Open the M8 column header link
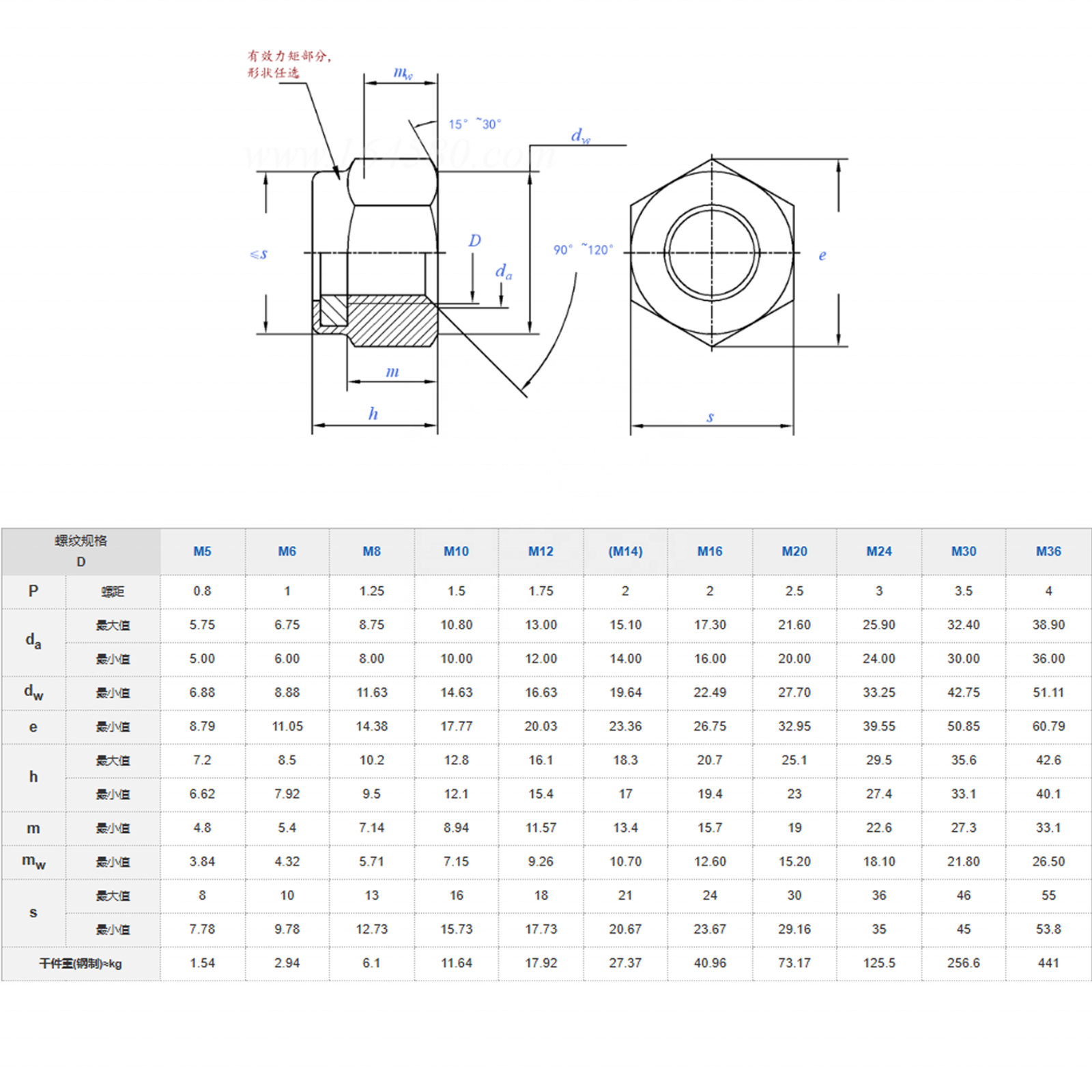Image resolution: width=1092 pixels, height=1092 pixels. [x=371, y=551]
